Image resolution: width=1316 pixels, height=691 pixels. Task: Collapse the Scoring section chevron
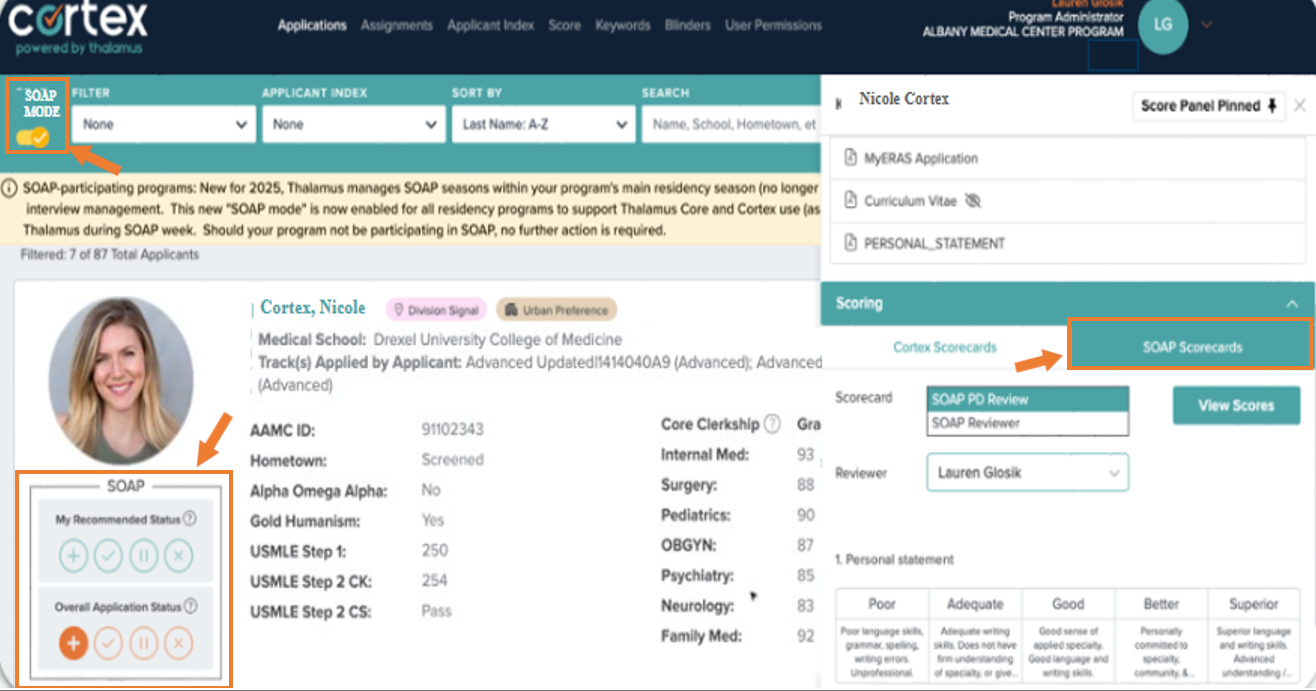[1293, 303]
